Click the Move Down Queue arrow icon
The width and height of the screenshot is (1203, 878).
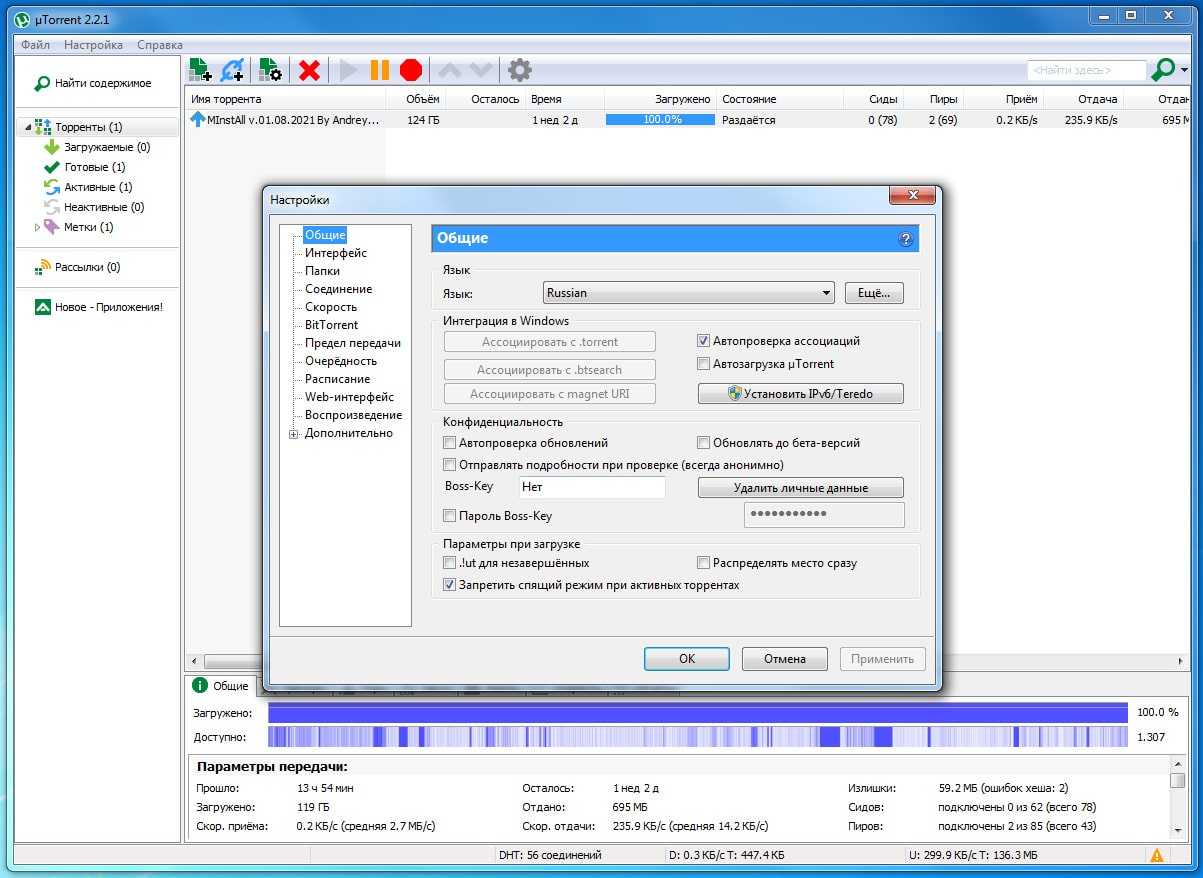click(481, 70)
